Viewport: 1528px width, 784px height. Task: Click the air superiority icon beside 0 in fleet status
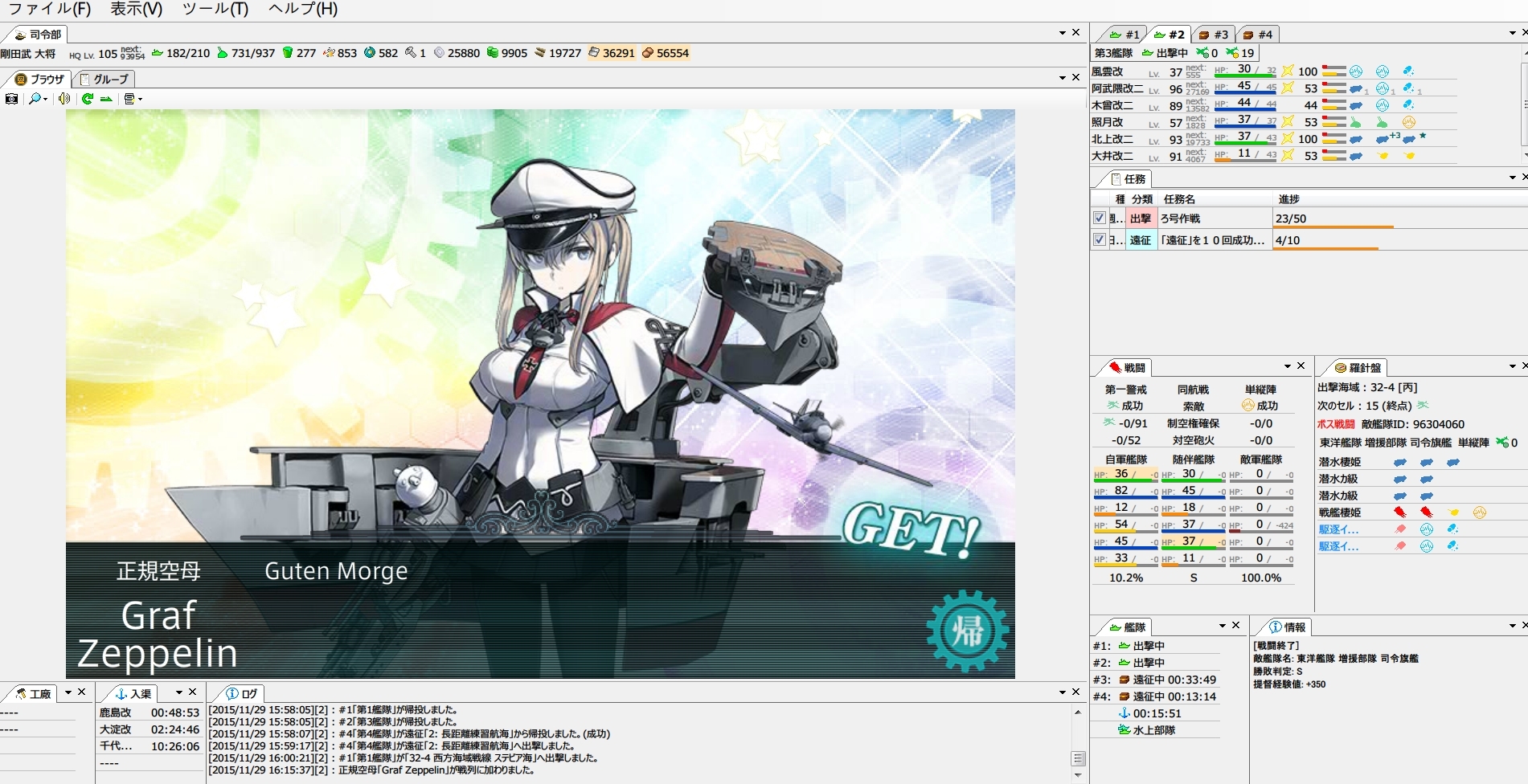pos(1202,53)
